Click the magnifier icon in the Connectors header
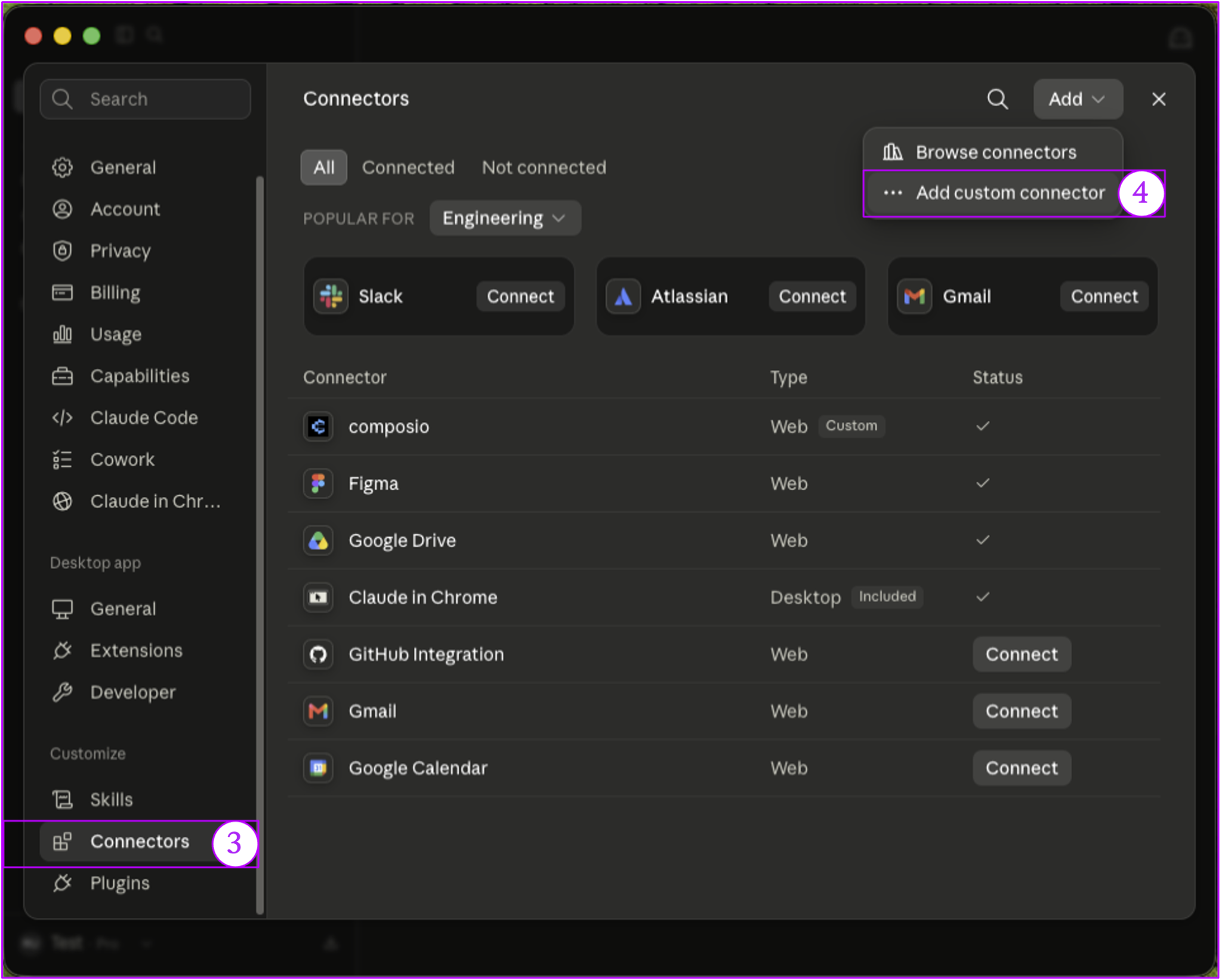 click(x=997, y=99)
